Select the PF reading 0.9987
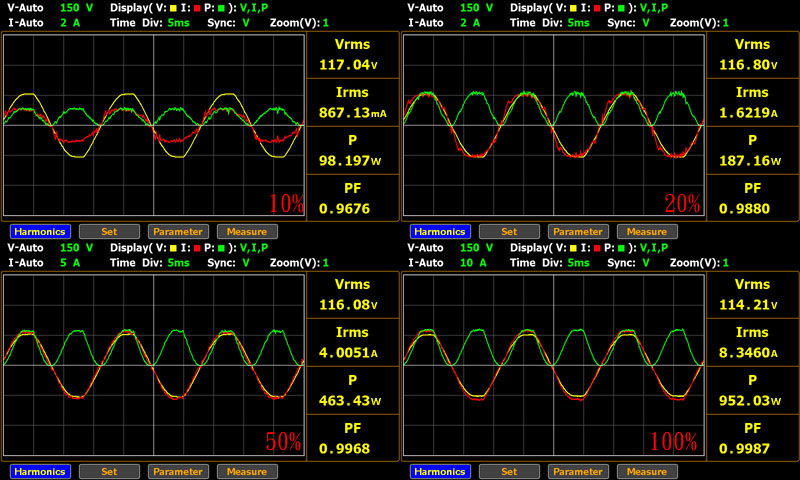Screen dimensions: 800x480 [x=744, y=448]
